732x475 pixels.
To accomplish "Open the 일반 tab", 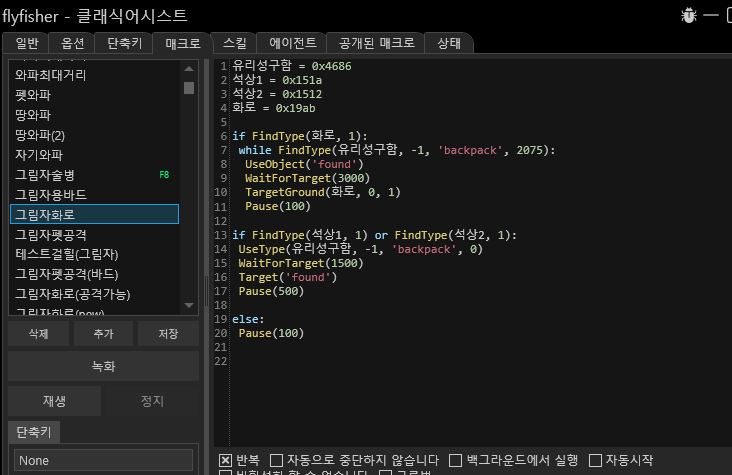I will coord(26,43).
